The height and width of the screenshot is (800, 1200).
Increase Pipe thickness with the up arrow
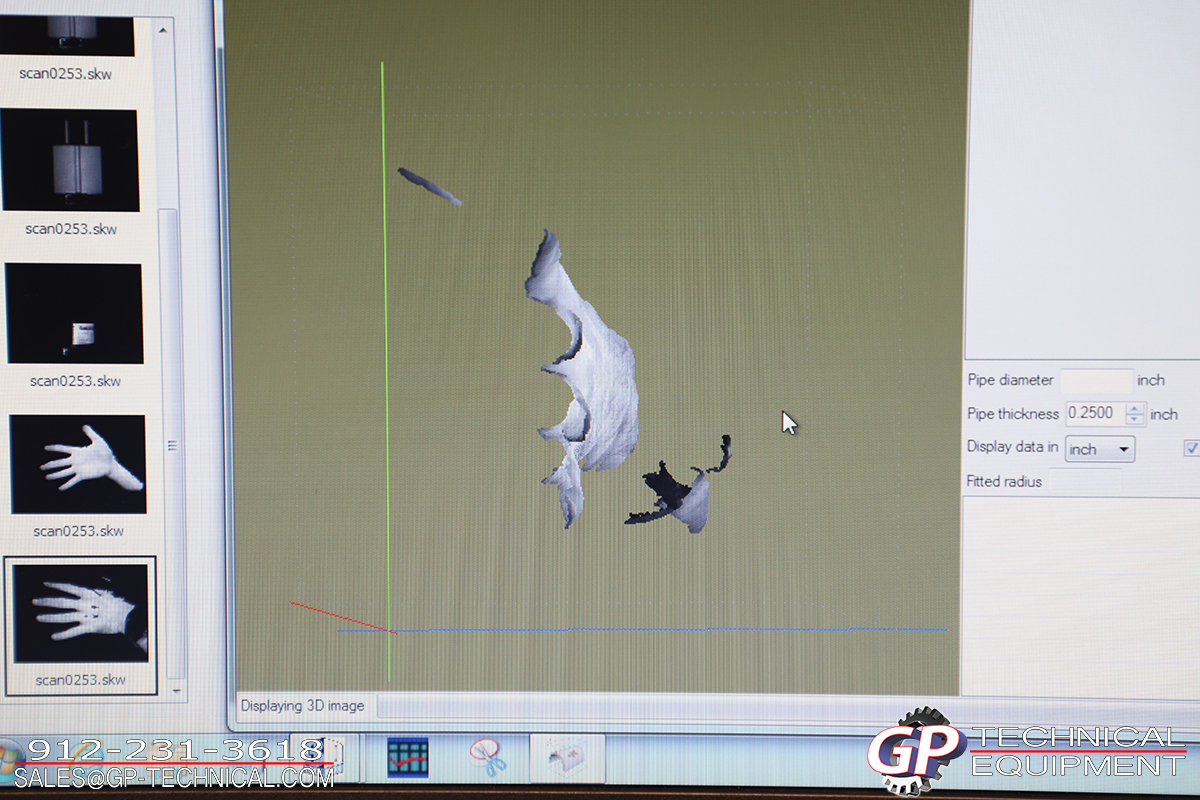pos(1135,408)
